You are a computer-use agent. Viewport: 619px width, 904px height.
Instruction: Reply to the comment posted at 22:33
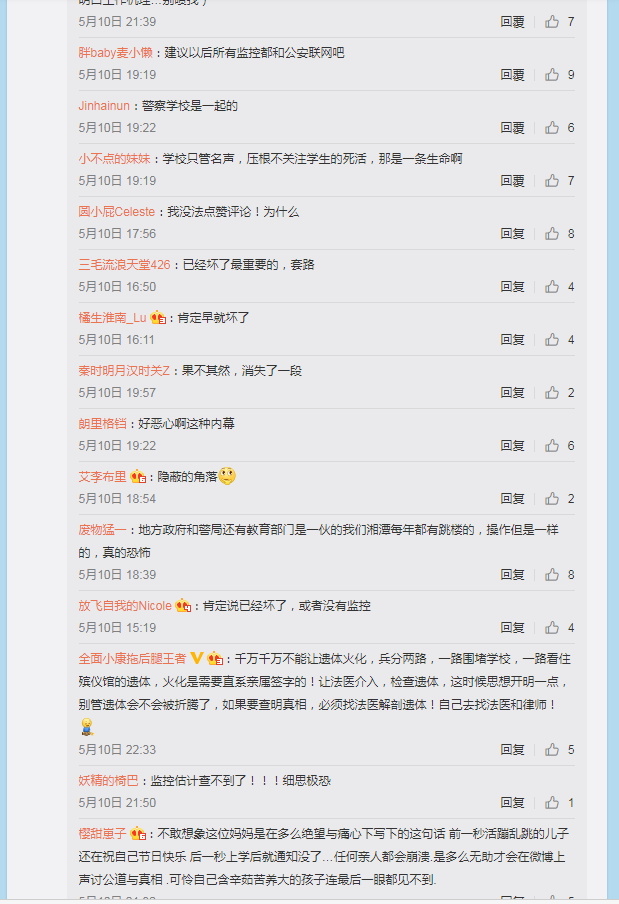click(512, 749)
